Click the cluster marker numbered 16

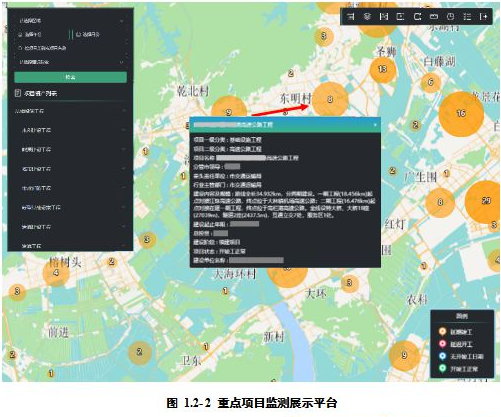[461, 114]
